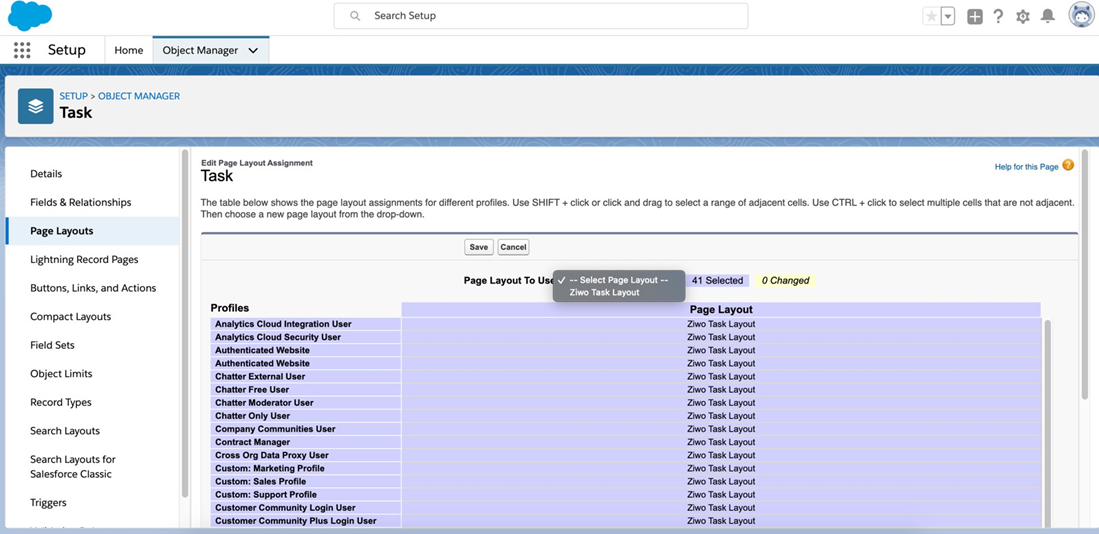This screenshot has height=534, width=1099.
Task: Click the Salesforce cloud logo
Action: (x=30, y=16)
